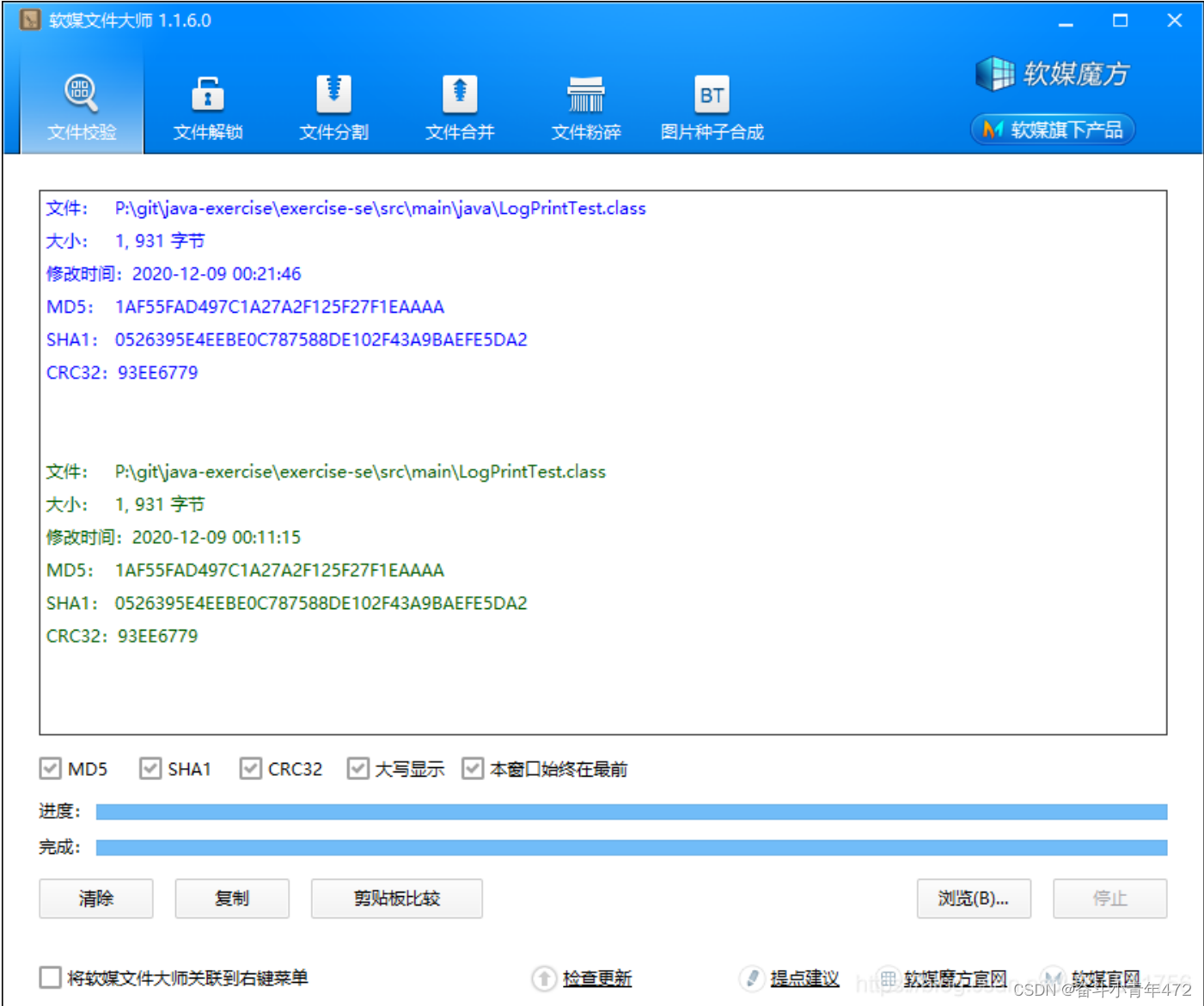Disable the CRC32 checkbox
Screen dimensions: 1204x1006
[250, 768]
